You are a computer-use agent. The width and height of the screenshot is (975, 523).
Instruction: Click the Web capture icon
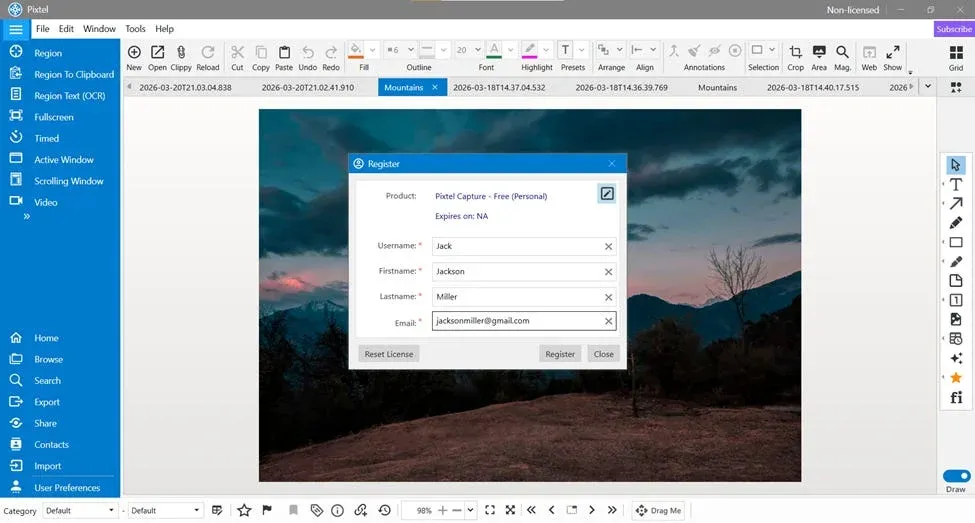(869, 52)
